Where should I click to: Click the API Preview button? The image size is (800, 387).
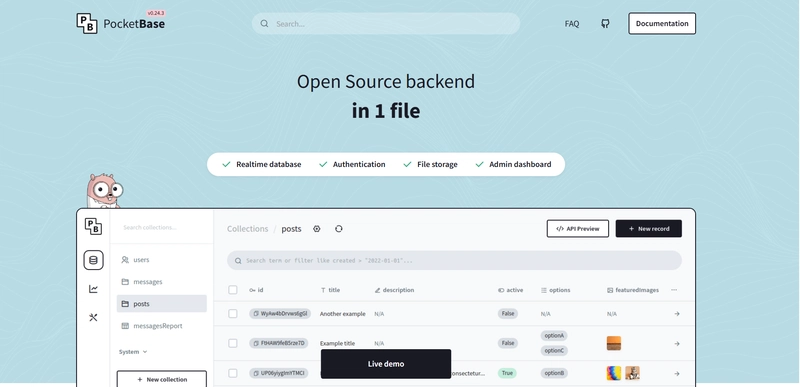tap(578, 229)
